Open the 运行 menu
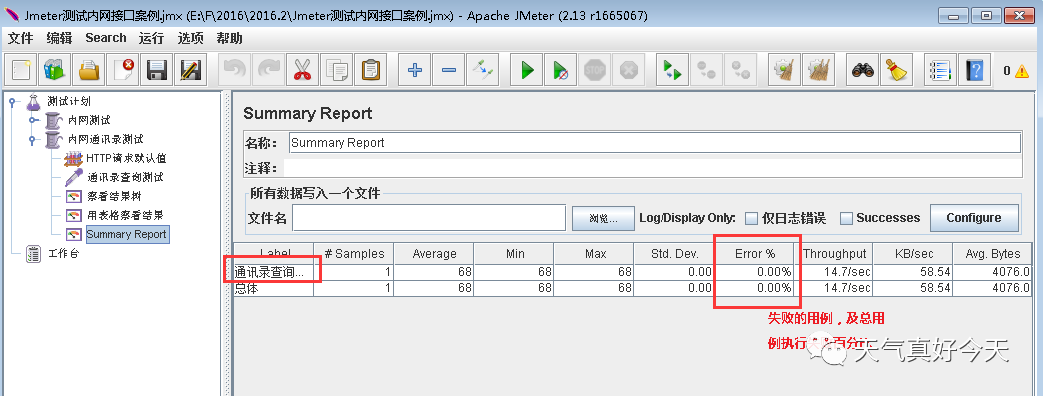Image resolution: width=1043 pixels, height=396 pixels. (x=151, y=39)
